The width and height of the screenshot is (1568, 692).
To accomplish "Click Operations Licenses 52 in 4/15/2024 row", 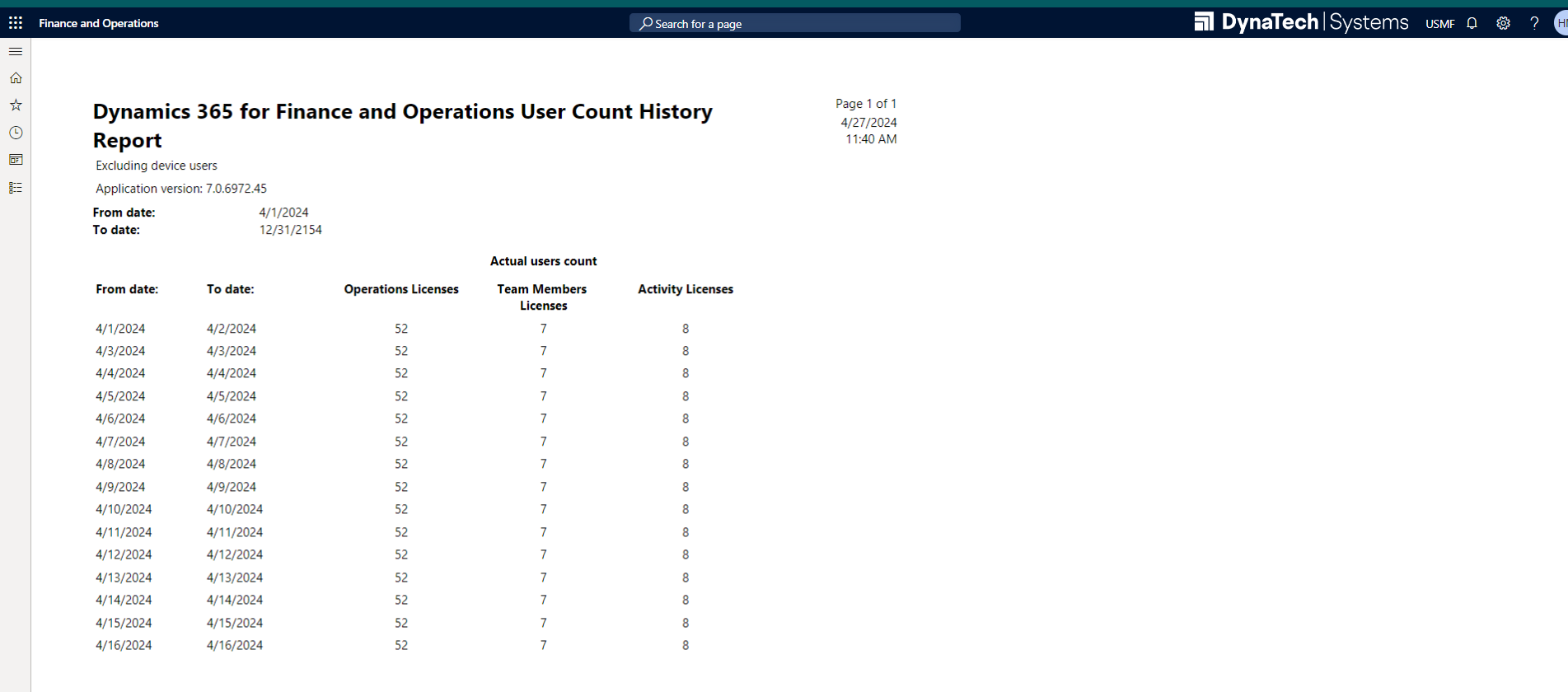I will (401, 623).
